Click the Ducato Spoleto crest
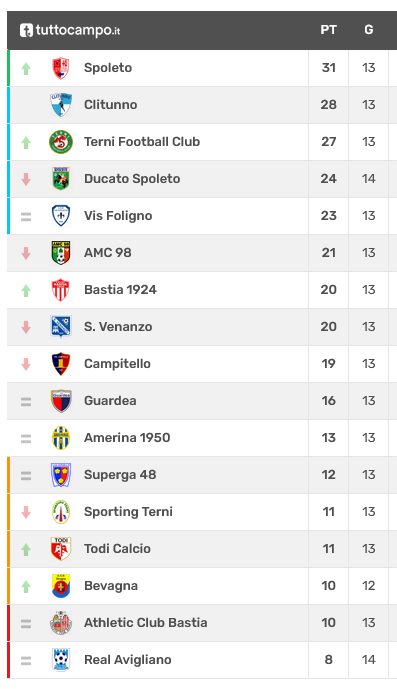Screen dimensions: 397x689 61,179
